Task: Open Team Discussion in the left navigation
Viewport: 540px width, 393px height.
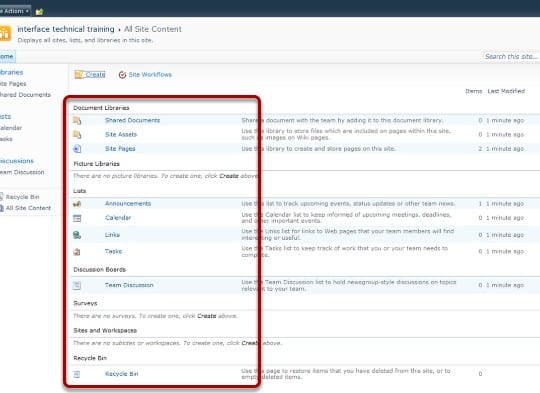Action: [22, 172]
